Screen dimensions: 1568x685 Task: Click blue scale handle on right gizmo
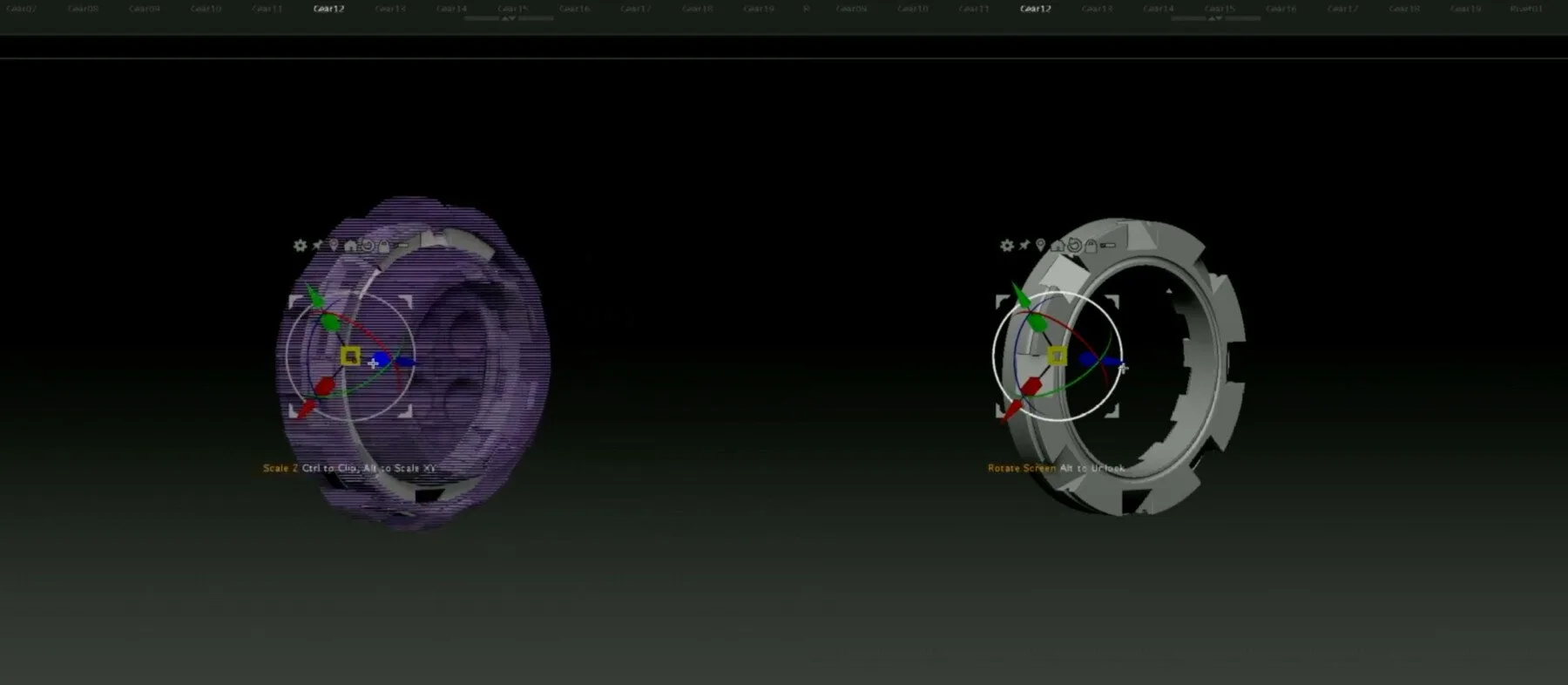point(1087,360)
